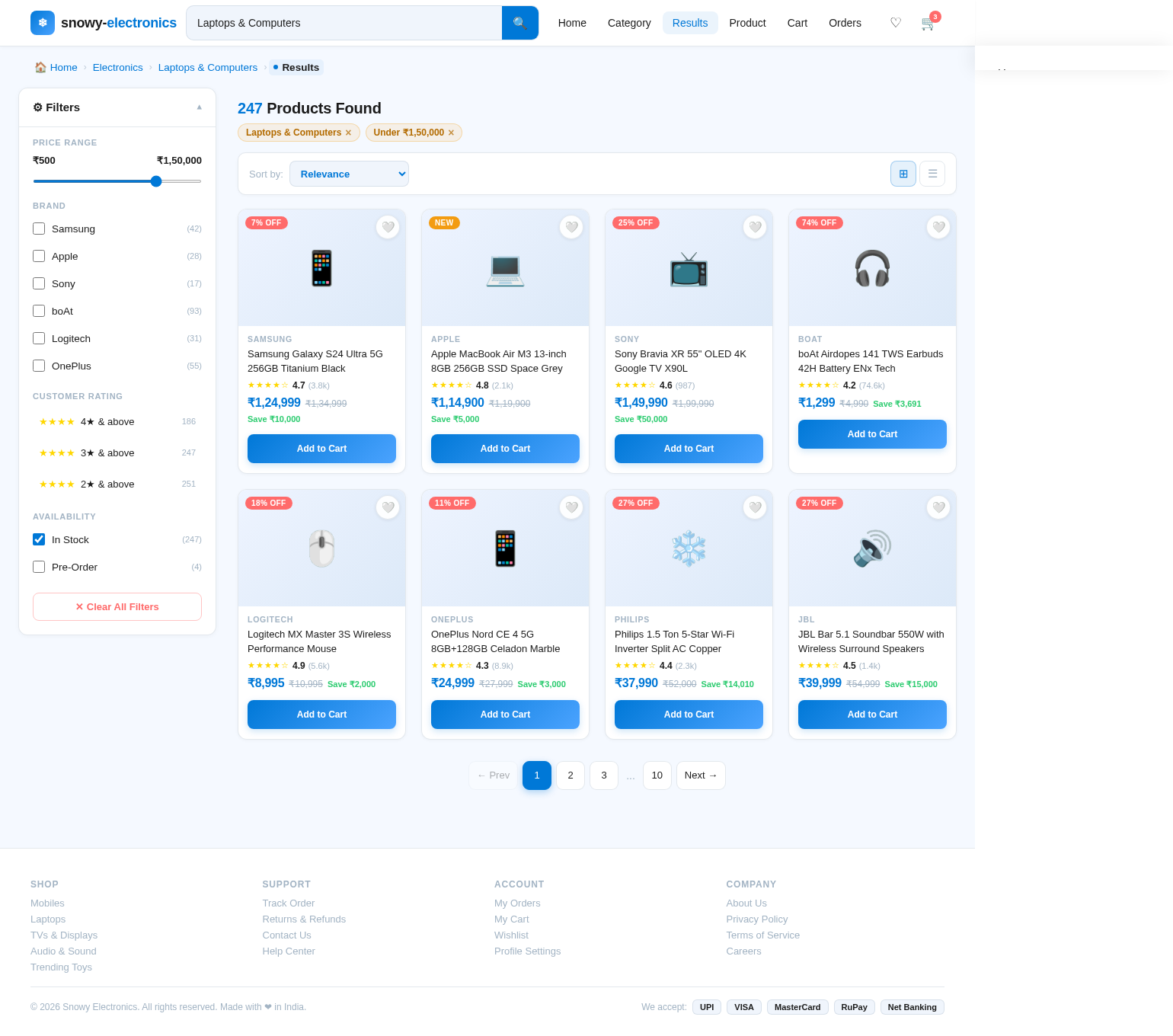Go to Next page in pagination
This screenshot has height=1036, width=1173.
point(701,775)
